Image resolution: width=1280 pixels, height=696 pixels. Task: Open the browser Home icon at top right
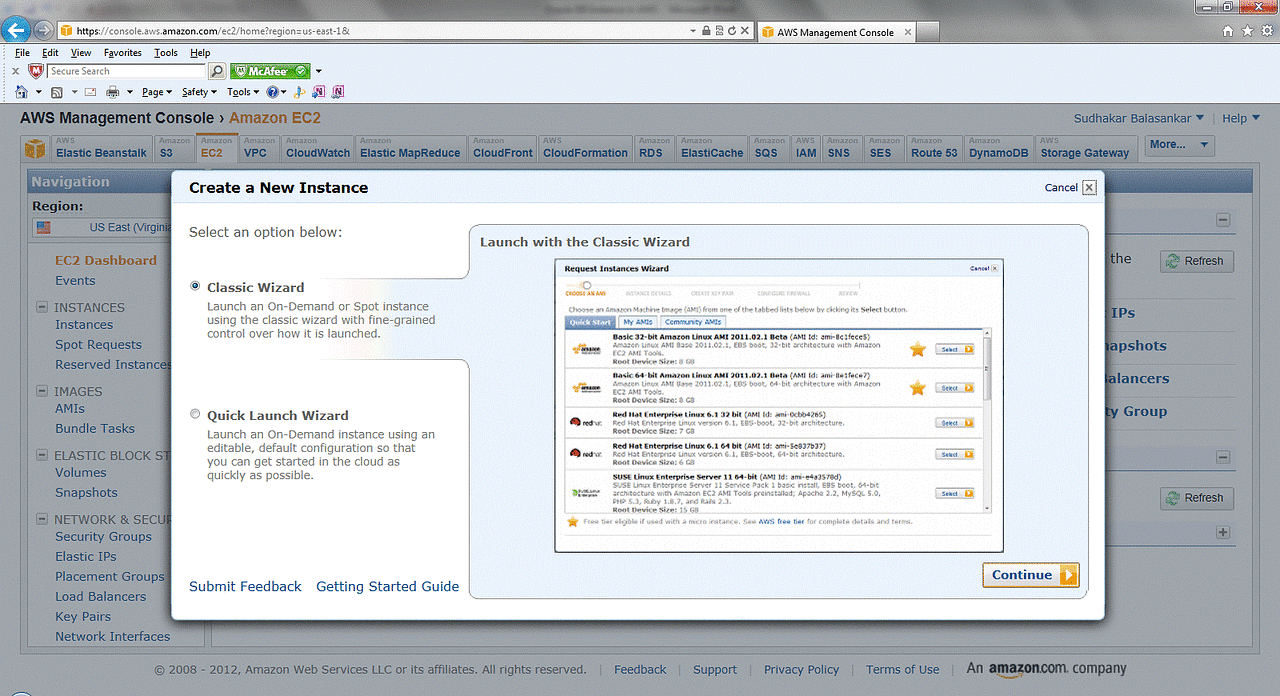click(1228, 31)
